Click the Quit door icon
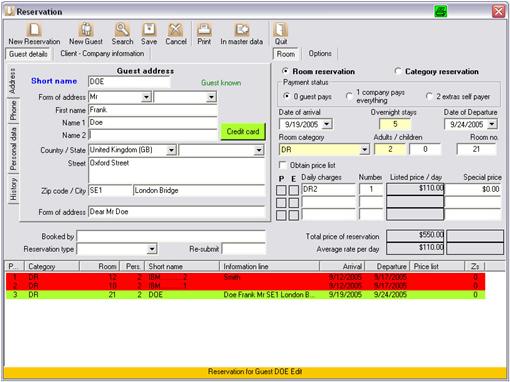 pyautogui.click(x=280, y=30)
